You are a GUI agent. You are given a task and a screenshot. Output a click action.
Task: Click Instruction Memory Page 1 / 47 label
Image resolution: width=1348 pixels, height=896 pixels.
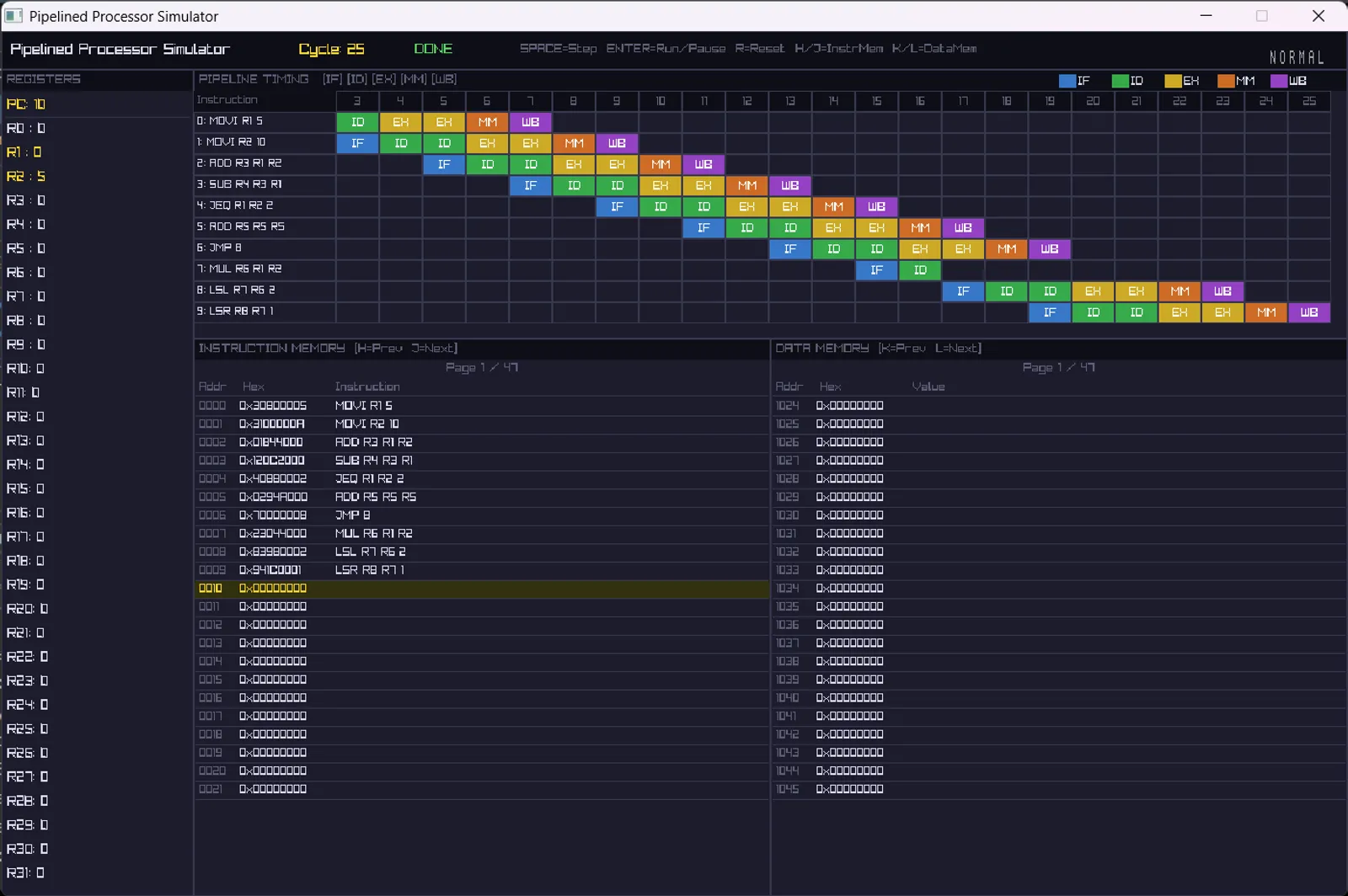pos(481,368)
